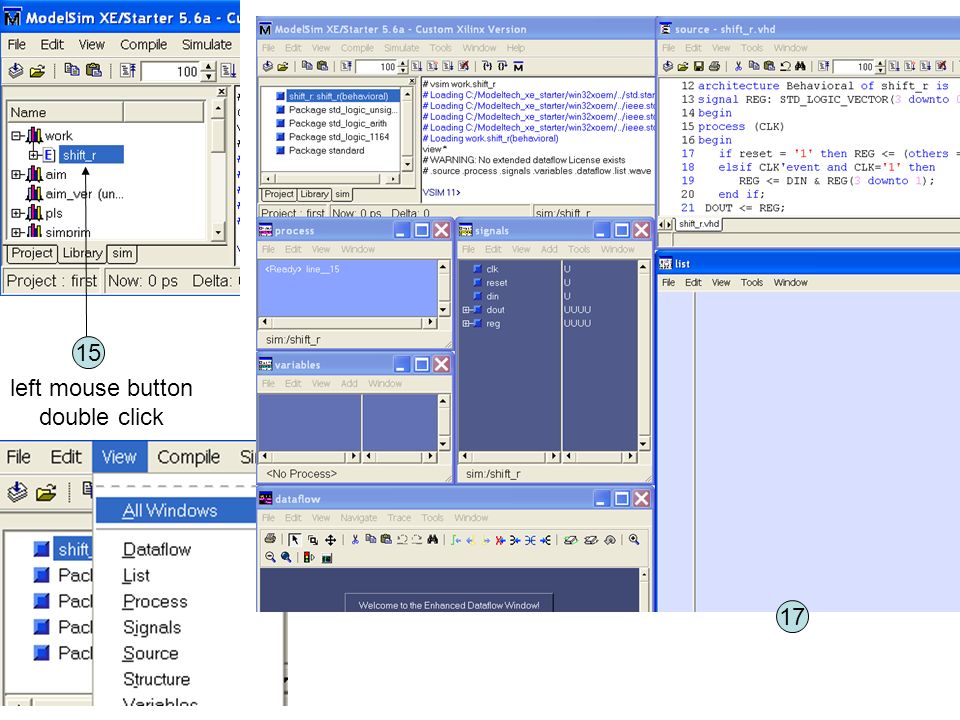Click the traffic light icon in the dataflow toolbar
The width and height of the screenshot is (960, 720).
coord(309,557)
